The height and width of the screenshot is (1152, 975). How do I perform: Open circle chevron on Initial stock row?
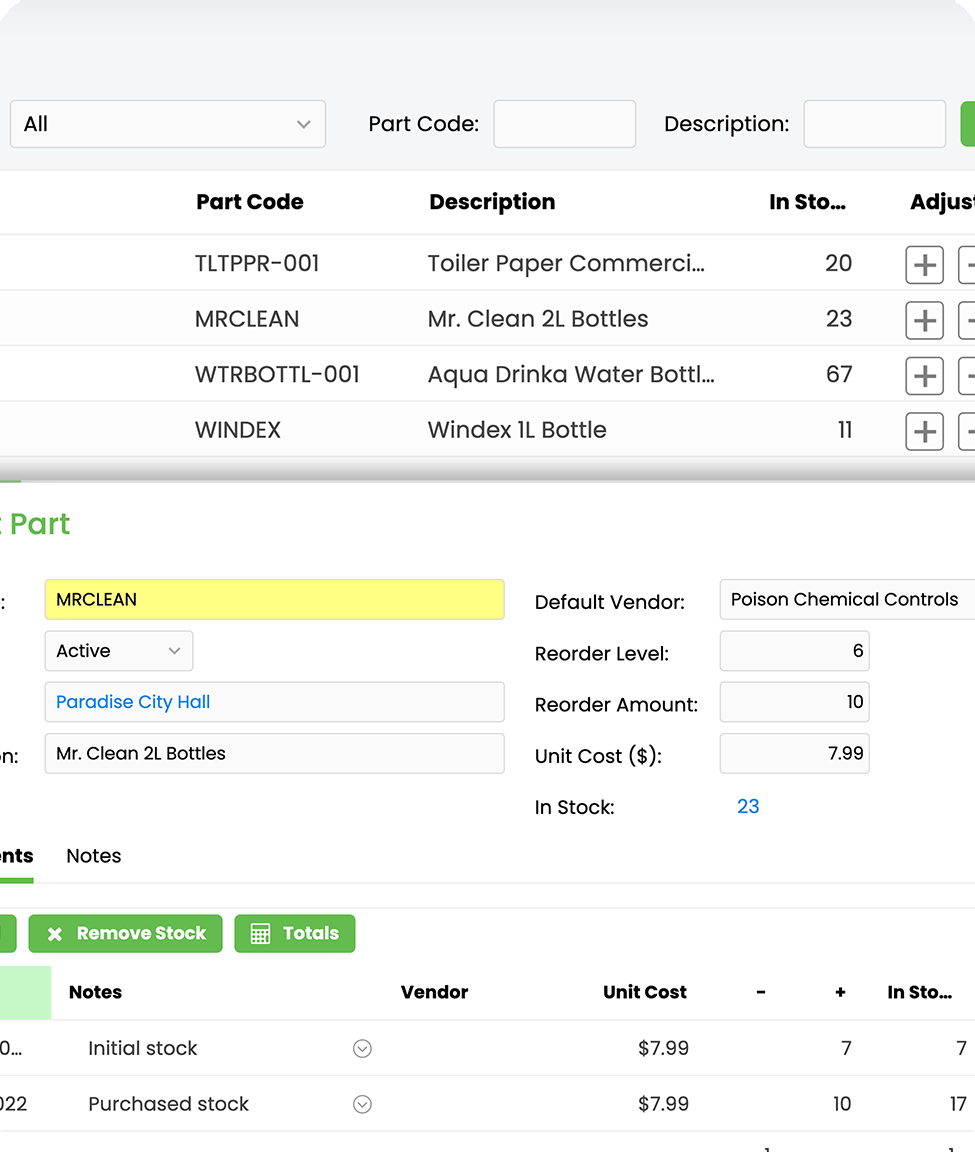pos(362,1048)
